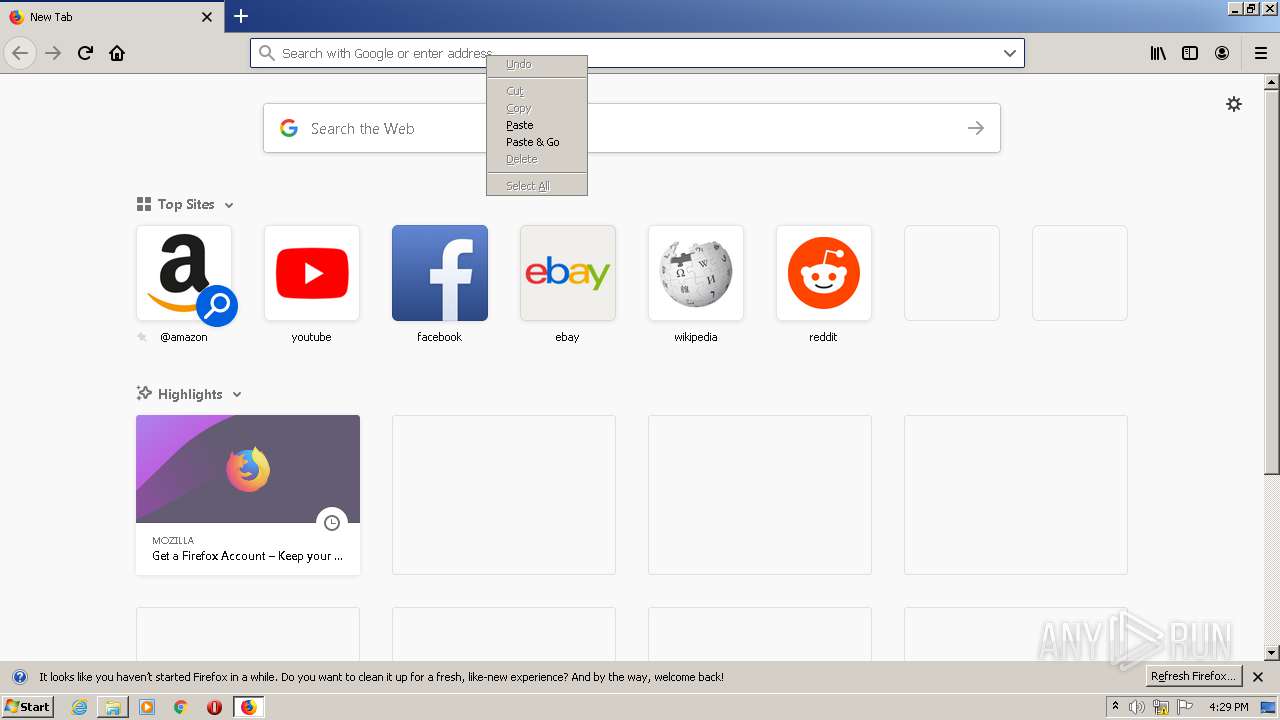Click the Top Sites grid icon
This screenshot has width=1280, height=720.
coord(144,204)
